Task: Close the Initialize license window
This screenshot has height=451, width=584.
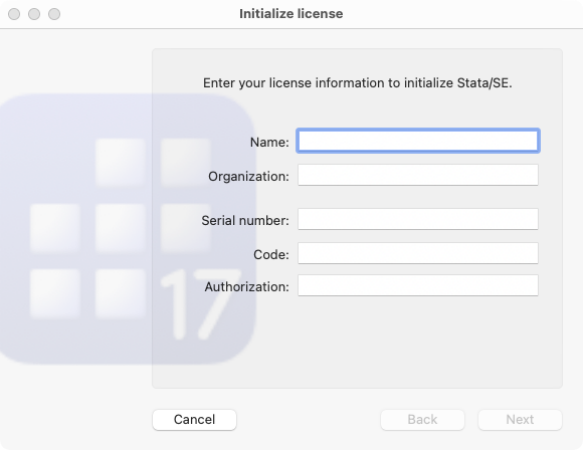Action: pyautogui.click(x=14, y=14)
